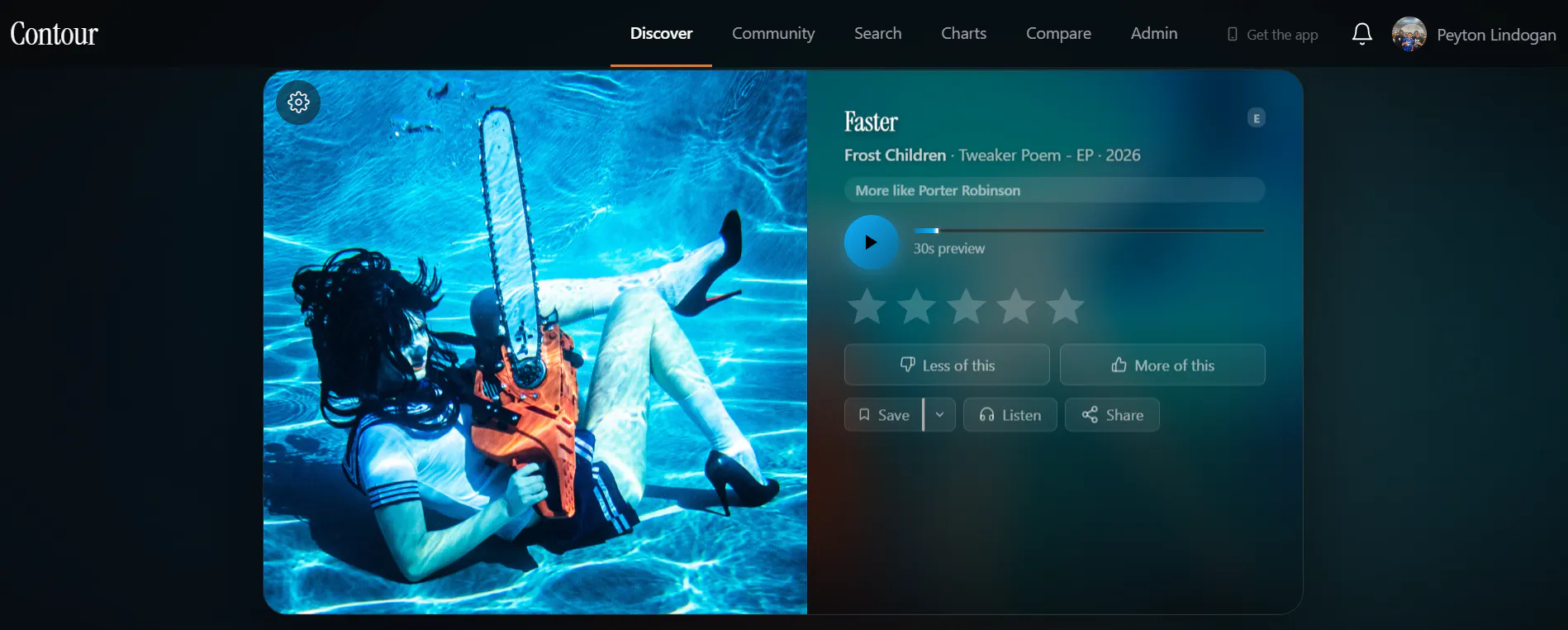Viewport: 1568px width, 630px height.
Task: Switch to the Discover tab
Action: click(661, 34)
